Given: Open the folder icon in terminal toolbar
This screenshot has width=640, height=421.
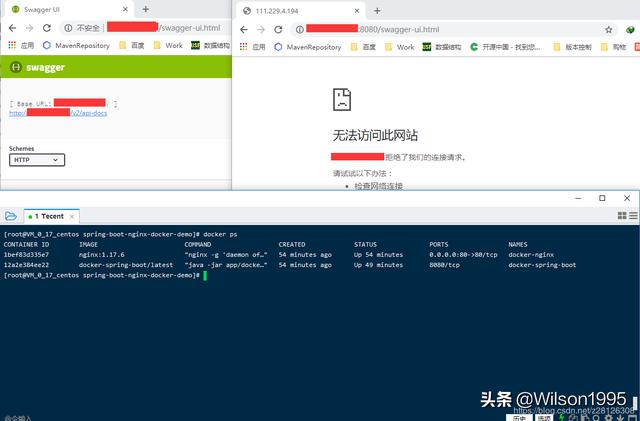Looking at the screenshot, I should click(10, 215).
